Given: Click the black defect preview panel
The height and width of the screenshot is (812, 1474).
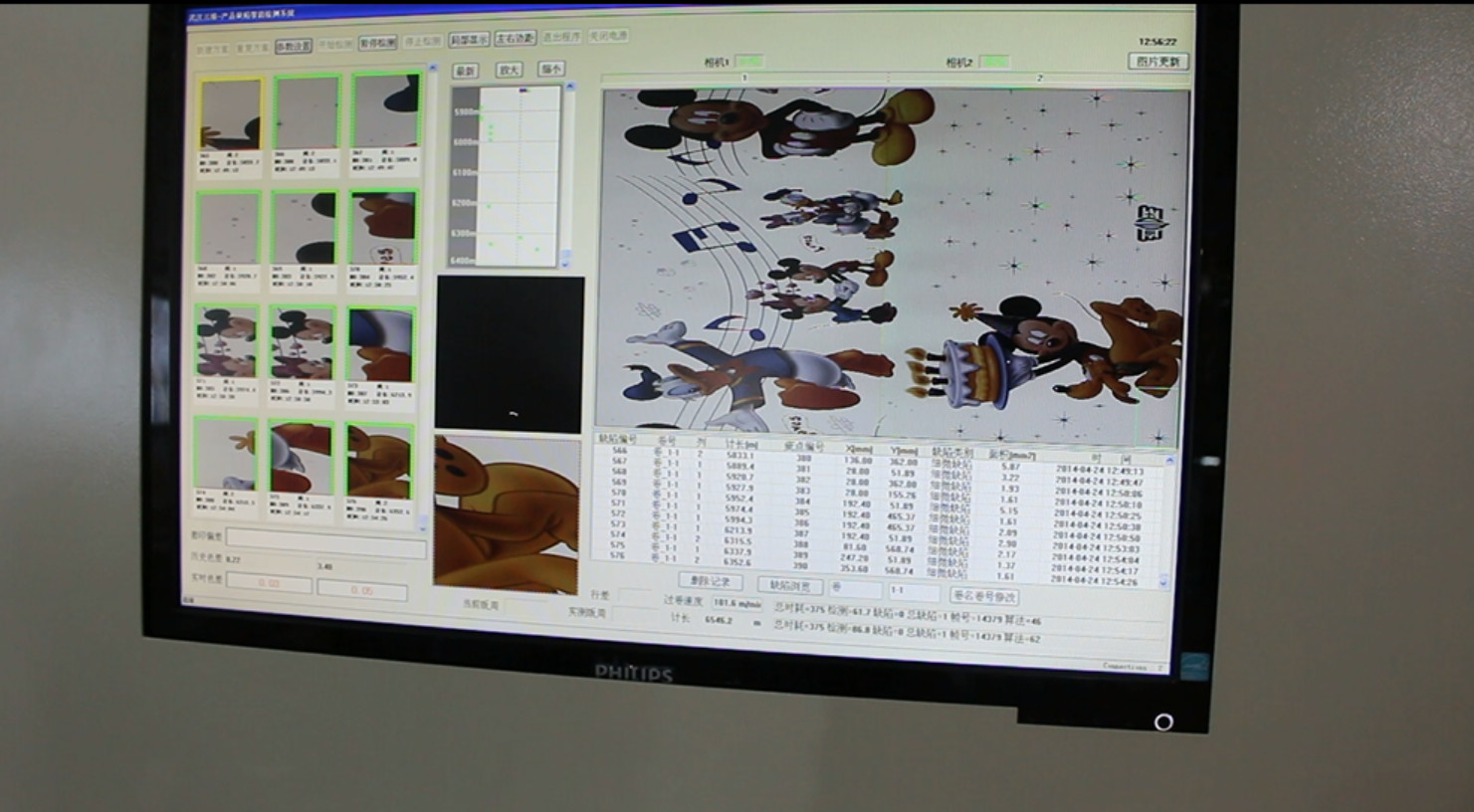Looking at the screenshot, I should (x=510, y=353).
